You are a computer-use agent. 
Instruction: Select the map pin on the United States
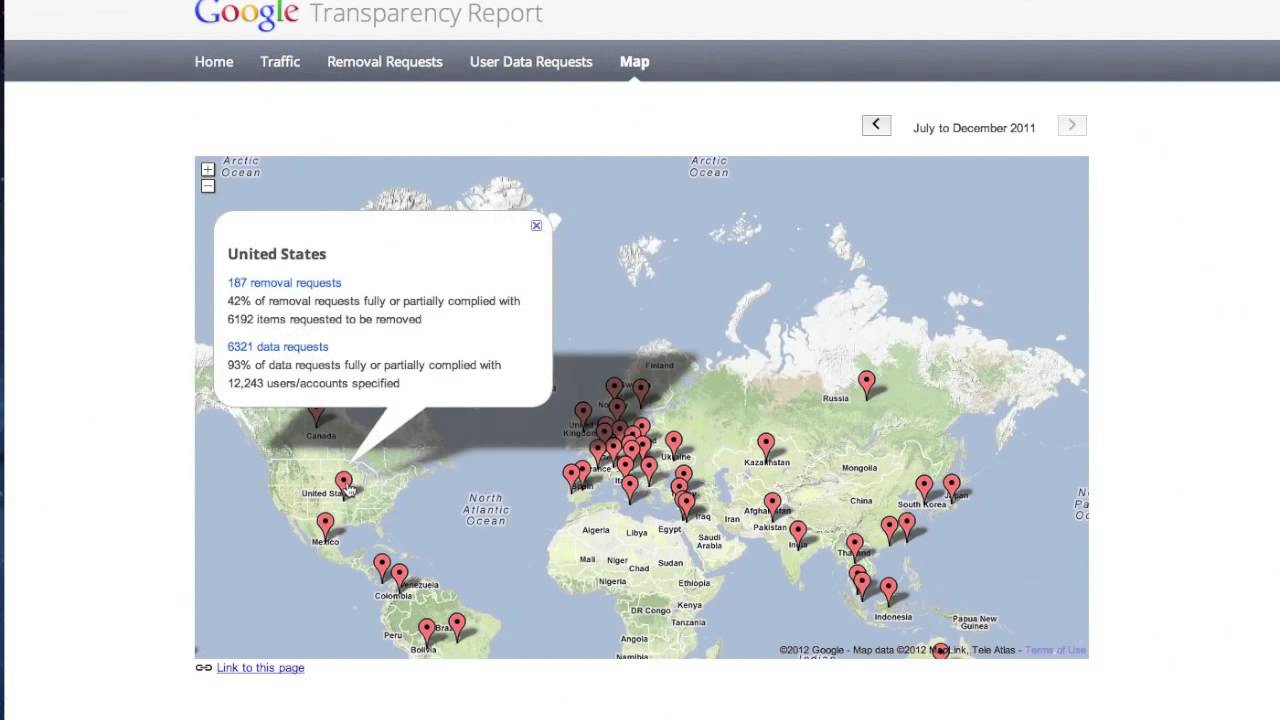343,484
